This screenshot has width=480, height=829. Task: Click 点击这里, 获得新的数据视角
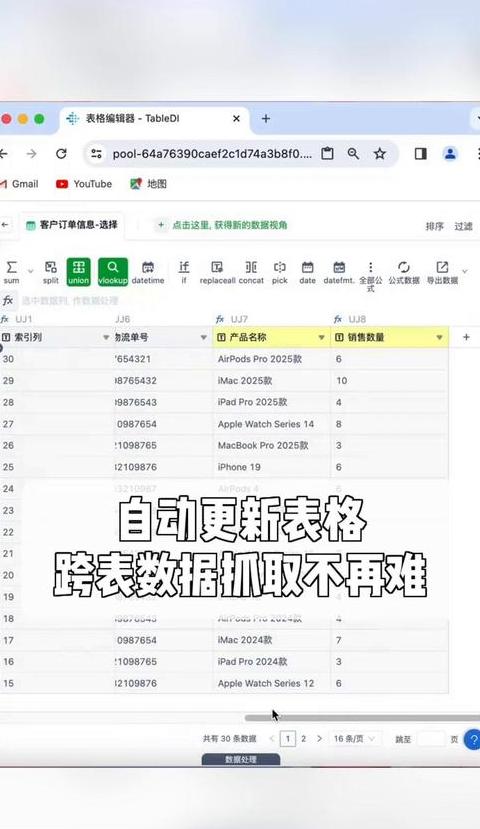pyautogui.click(x=223, y=225)
